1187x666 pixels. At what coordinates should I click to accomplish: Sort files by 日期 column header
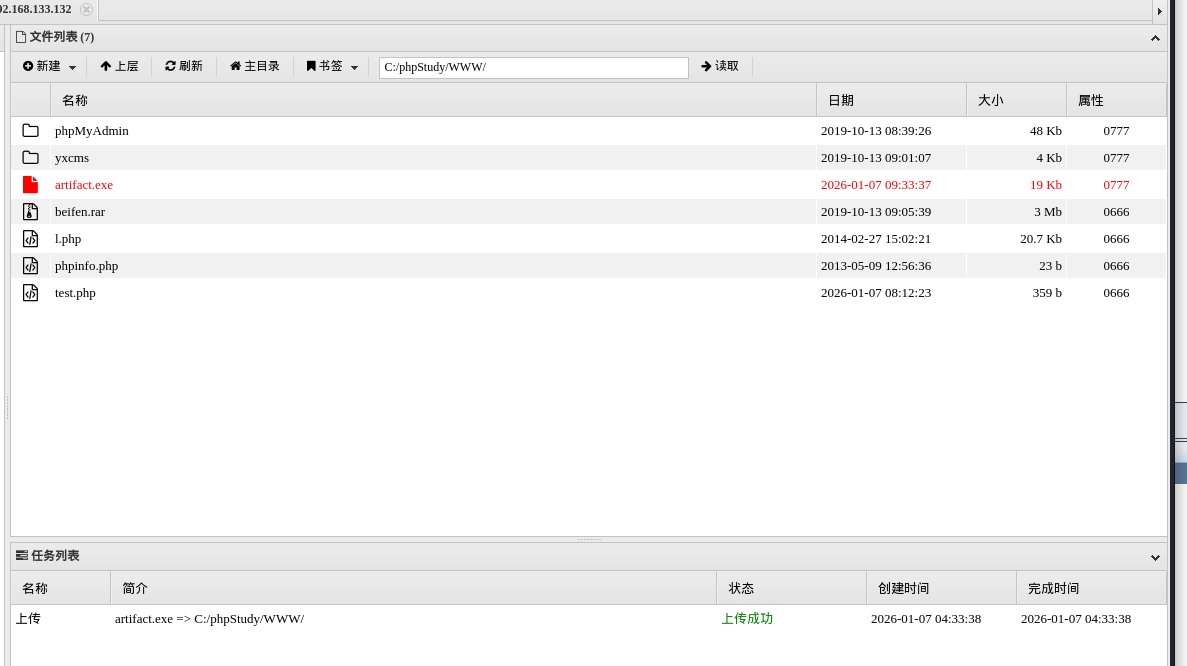coord(891,100)
